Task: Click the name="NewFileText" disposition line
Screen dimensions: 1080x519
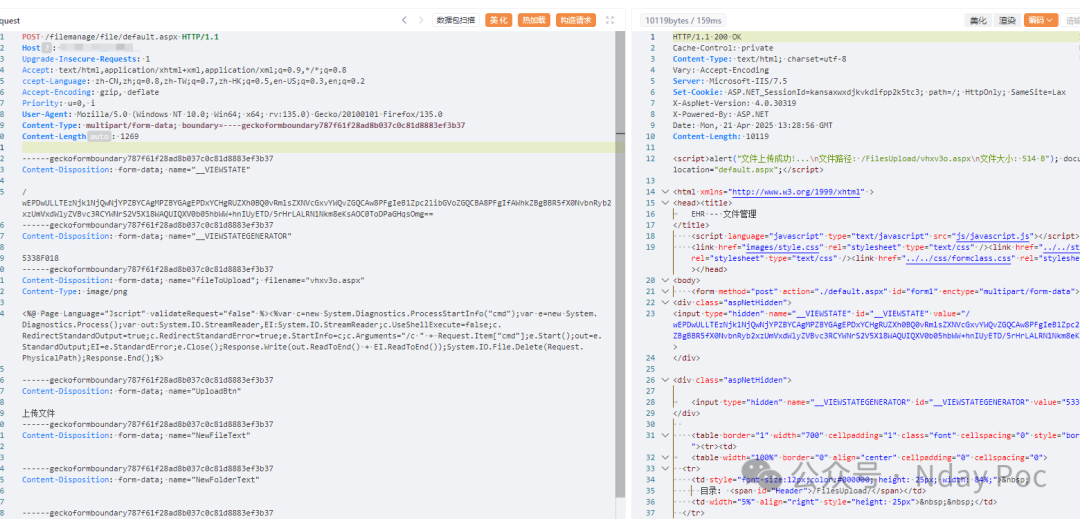Action: 136,435
